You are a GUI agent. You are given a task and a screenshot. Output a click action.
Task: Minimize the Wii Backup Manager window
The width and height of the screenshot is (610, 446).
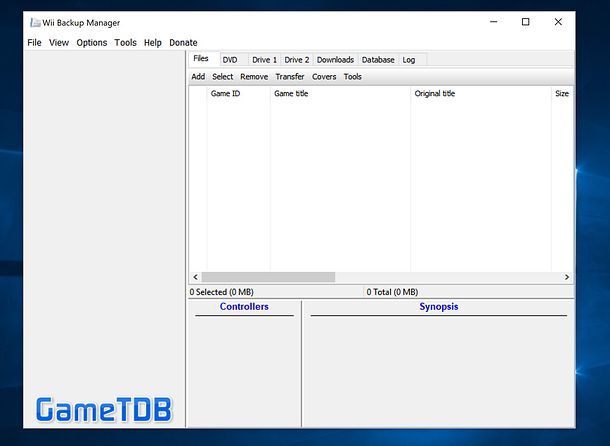(494, 22)
